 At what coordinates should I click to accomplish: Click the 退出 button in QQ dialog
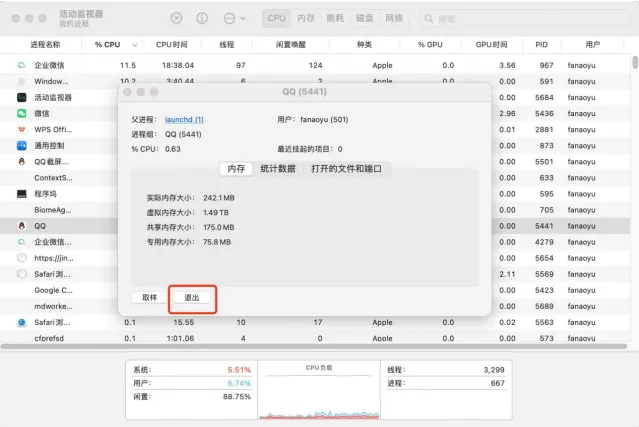[x=192, y=298]
